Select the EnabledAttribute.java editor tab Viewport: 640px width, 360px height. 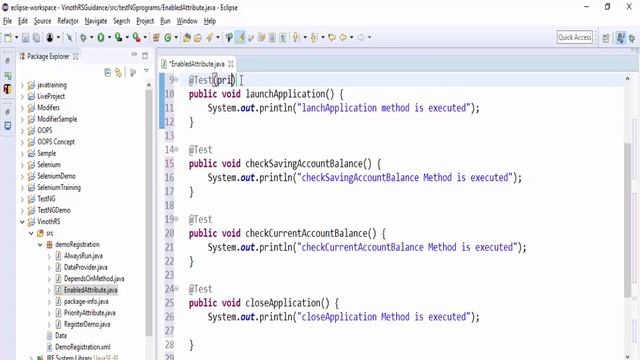click(x=197, y=64)
